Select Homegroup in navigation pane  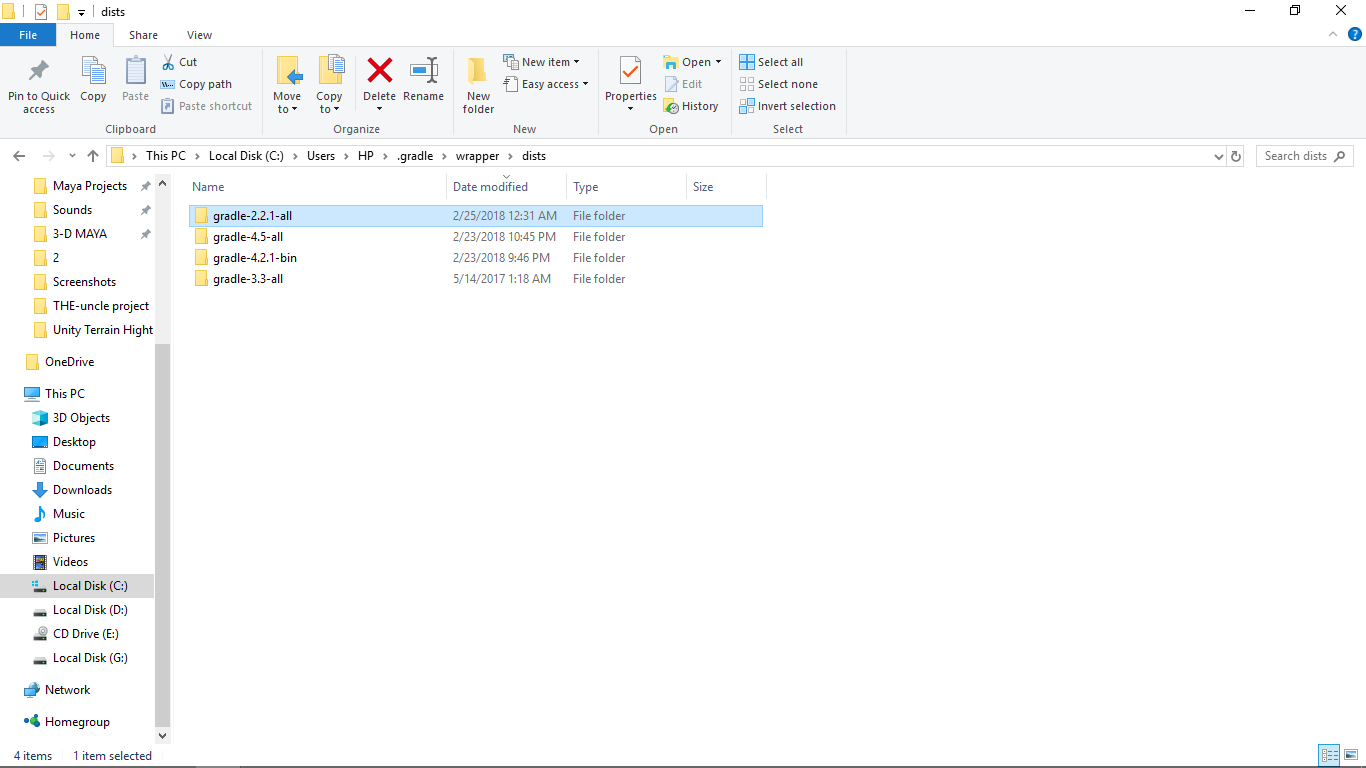77,722
